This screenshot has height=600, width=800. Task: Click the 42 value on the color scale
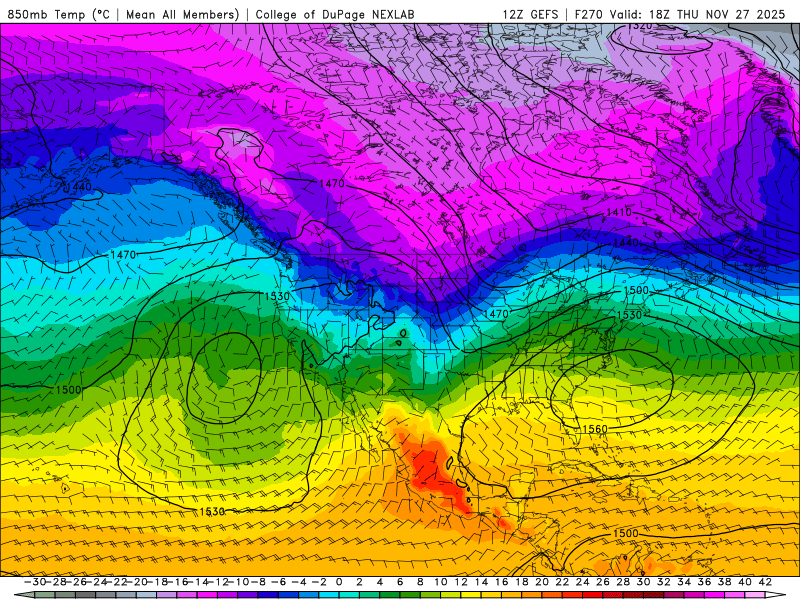tap(765, 582)
